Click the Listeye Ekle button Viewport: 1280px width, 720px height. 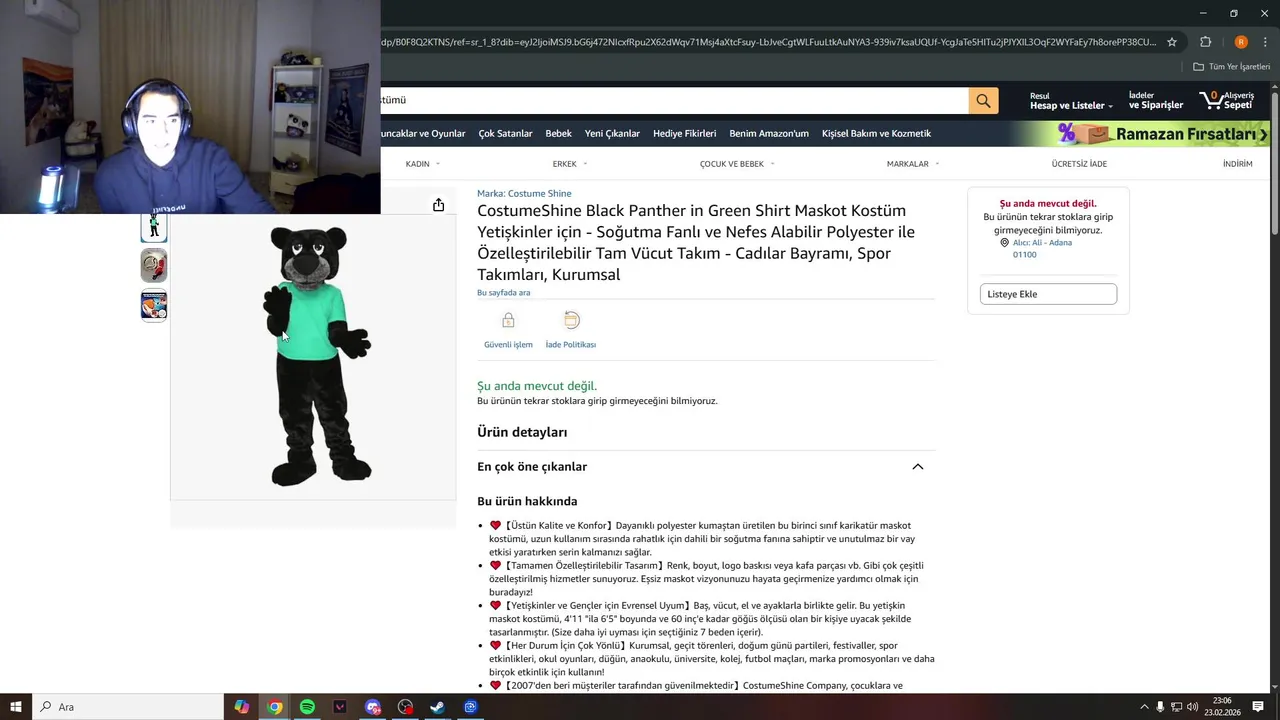point(1048,294)
